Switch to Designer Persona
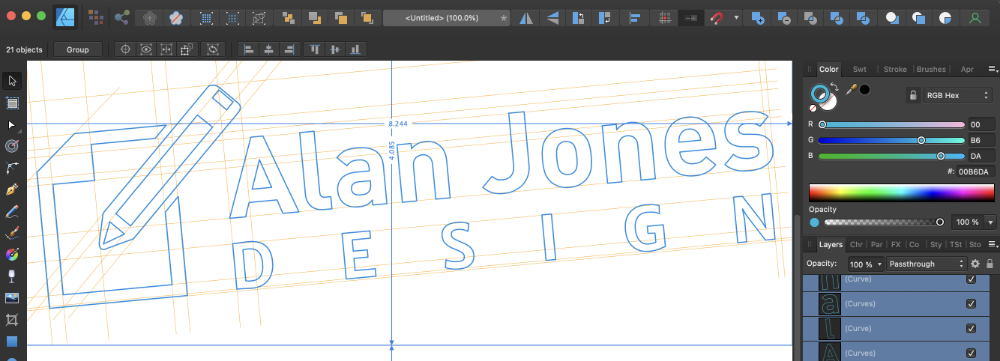The image size is (1000, 361). (x=65, y=17)
